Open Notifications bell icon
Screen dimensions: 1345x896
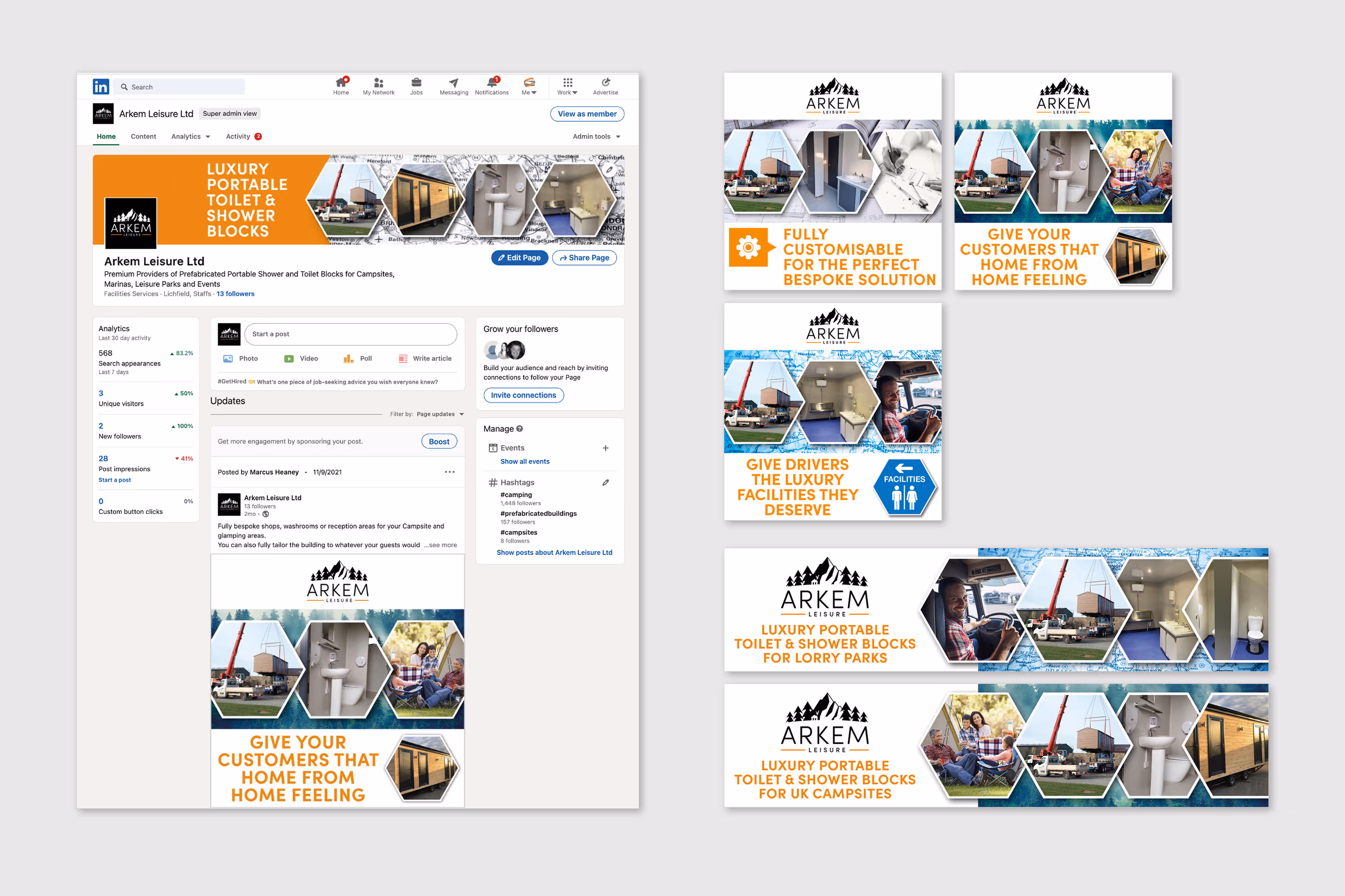pyautogui.click(x=492, y=86)
